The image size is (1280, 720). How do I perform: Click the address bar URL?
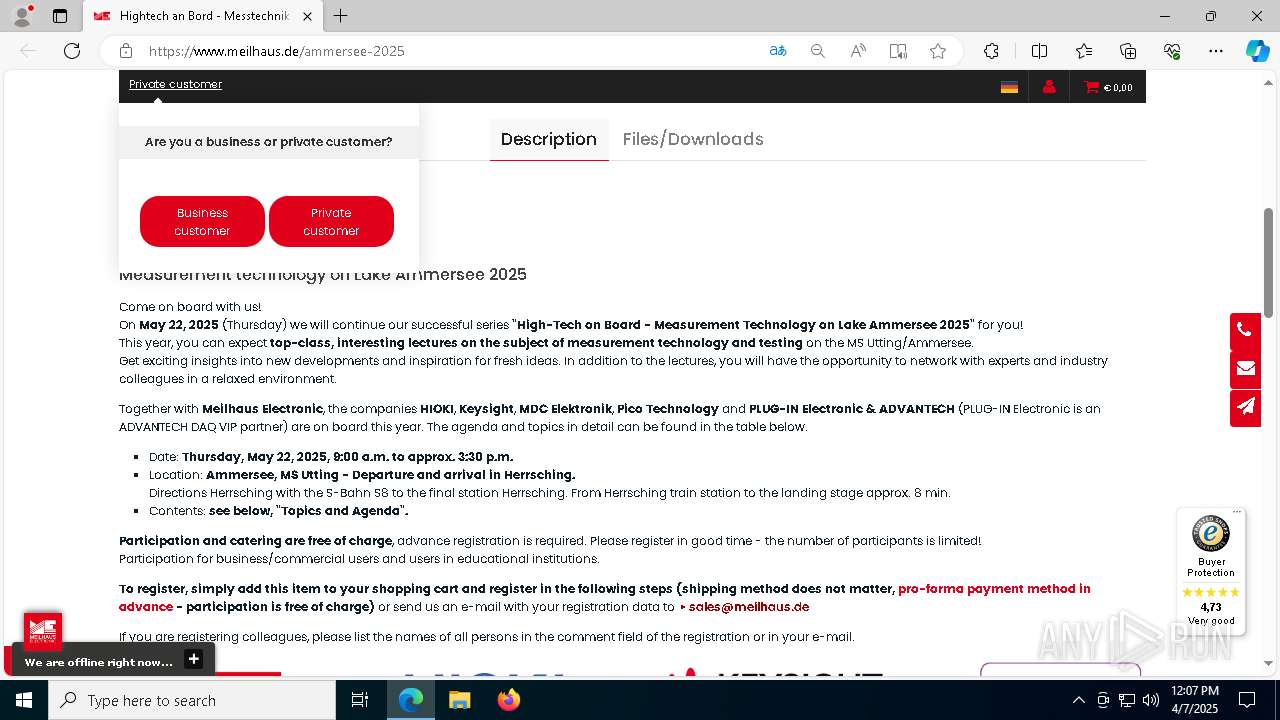(277, 51)
